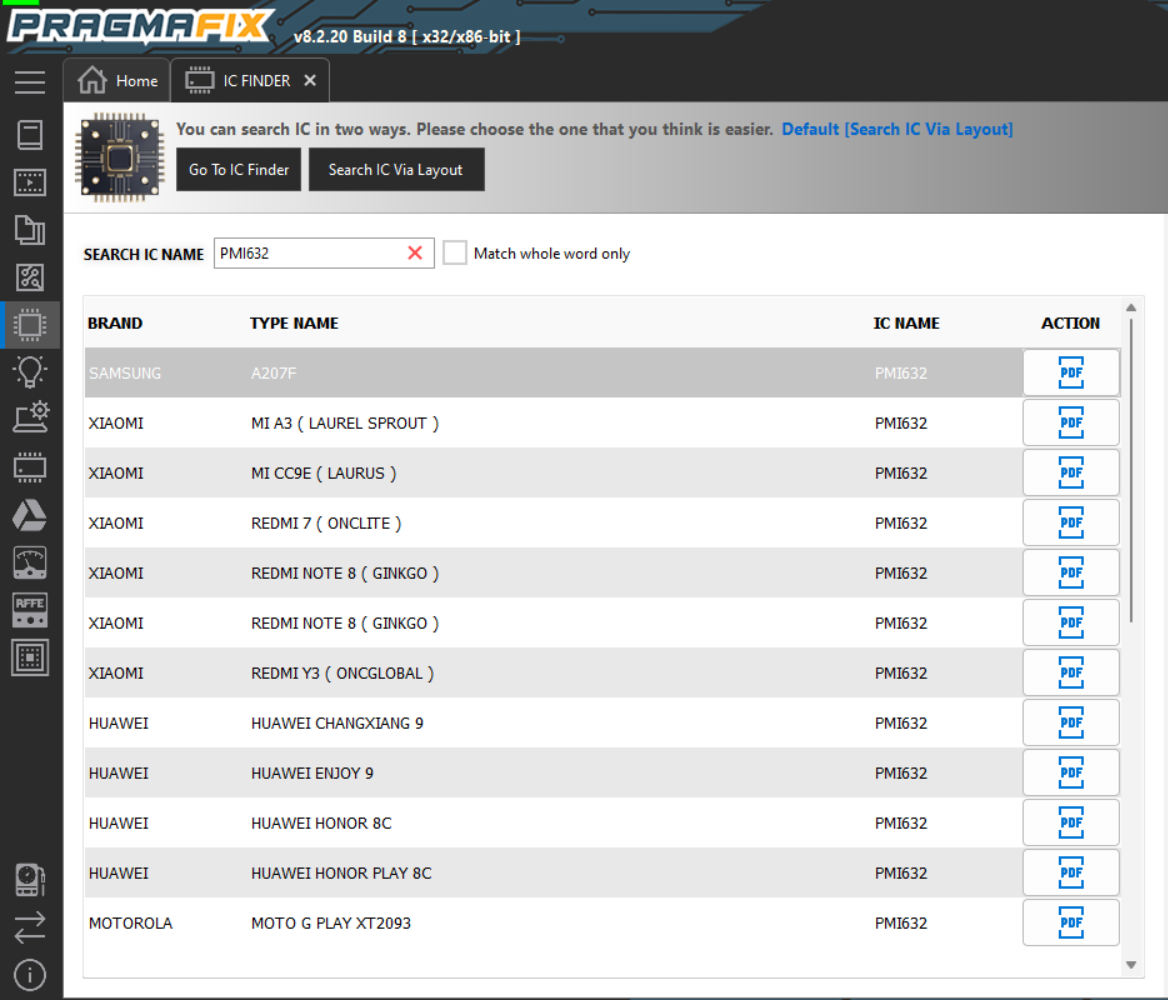Click the Go To IC Finder button
Screen dimensions: 1168x1000
point(238,169)
